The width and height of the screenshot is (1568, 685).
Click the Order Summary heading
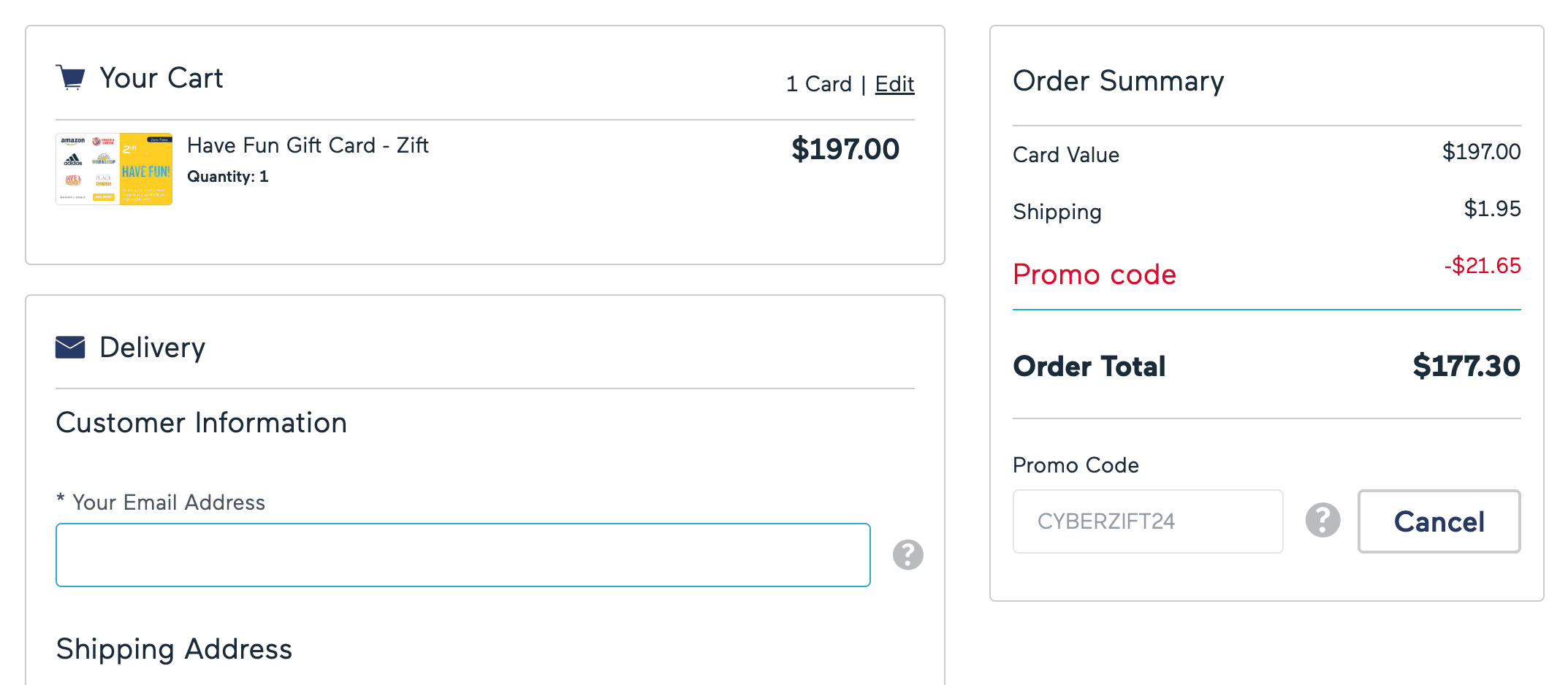(1118, 80)
